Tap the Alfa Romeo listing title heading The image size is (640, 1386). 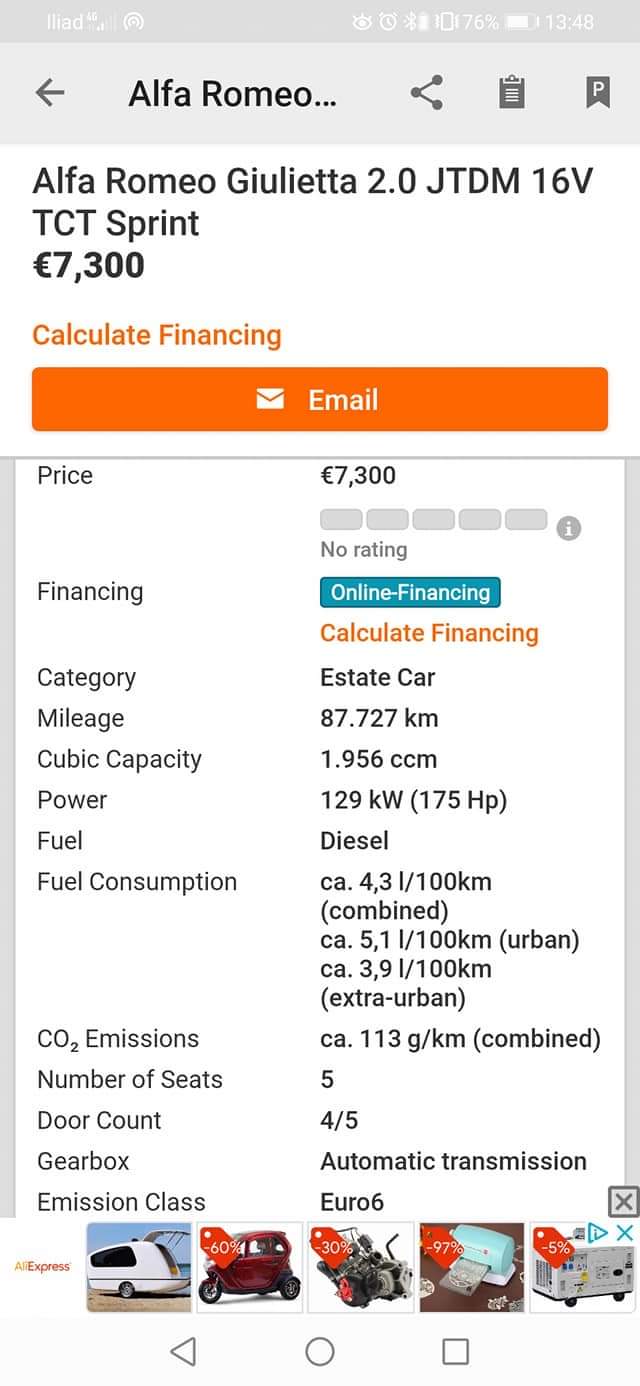click(x=313, y=202)
